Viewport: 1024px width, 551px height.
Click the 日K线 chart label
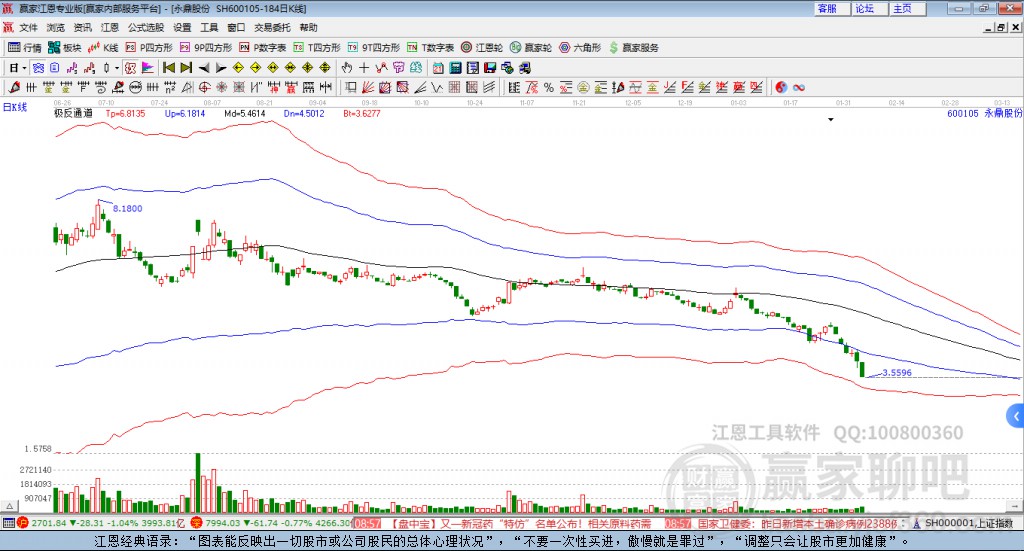15,107
